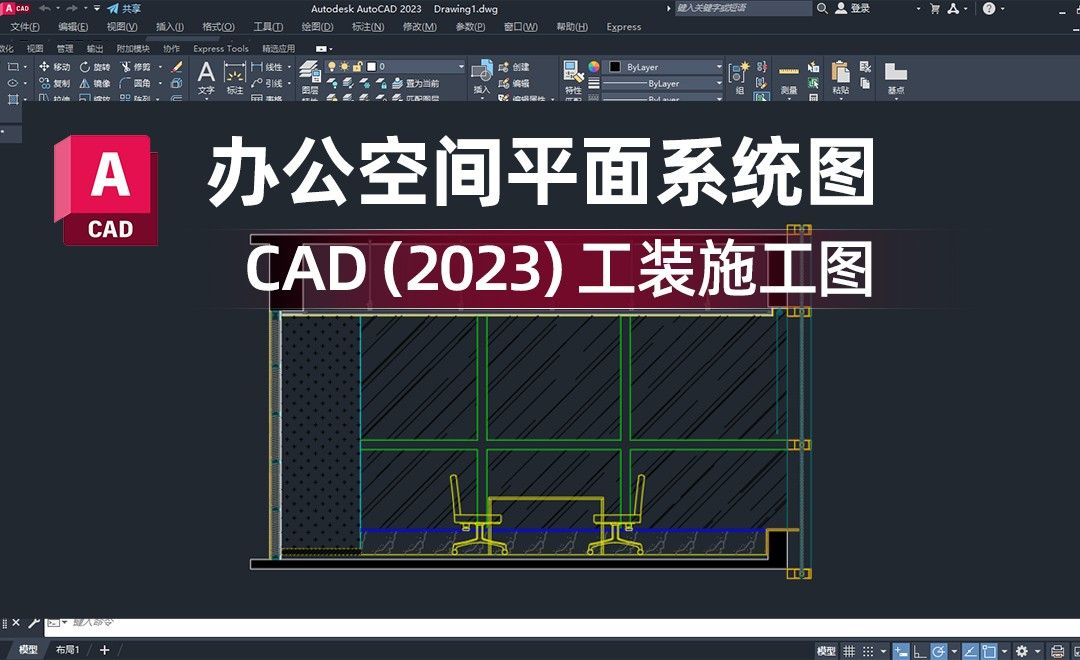The image size is (1080, 660).
Task: Click the Measure (测量) tool
Action: point(789,76)
